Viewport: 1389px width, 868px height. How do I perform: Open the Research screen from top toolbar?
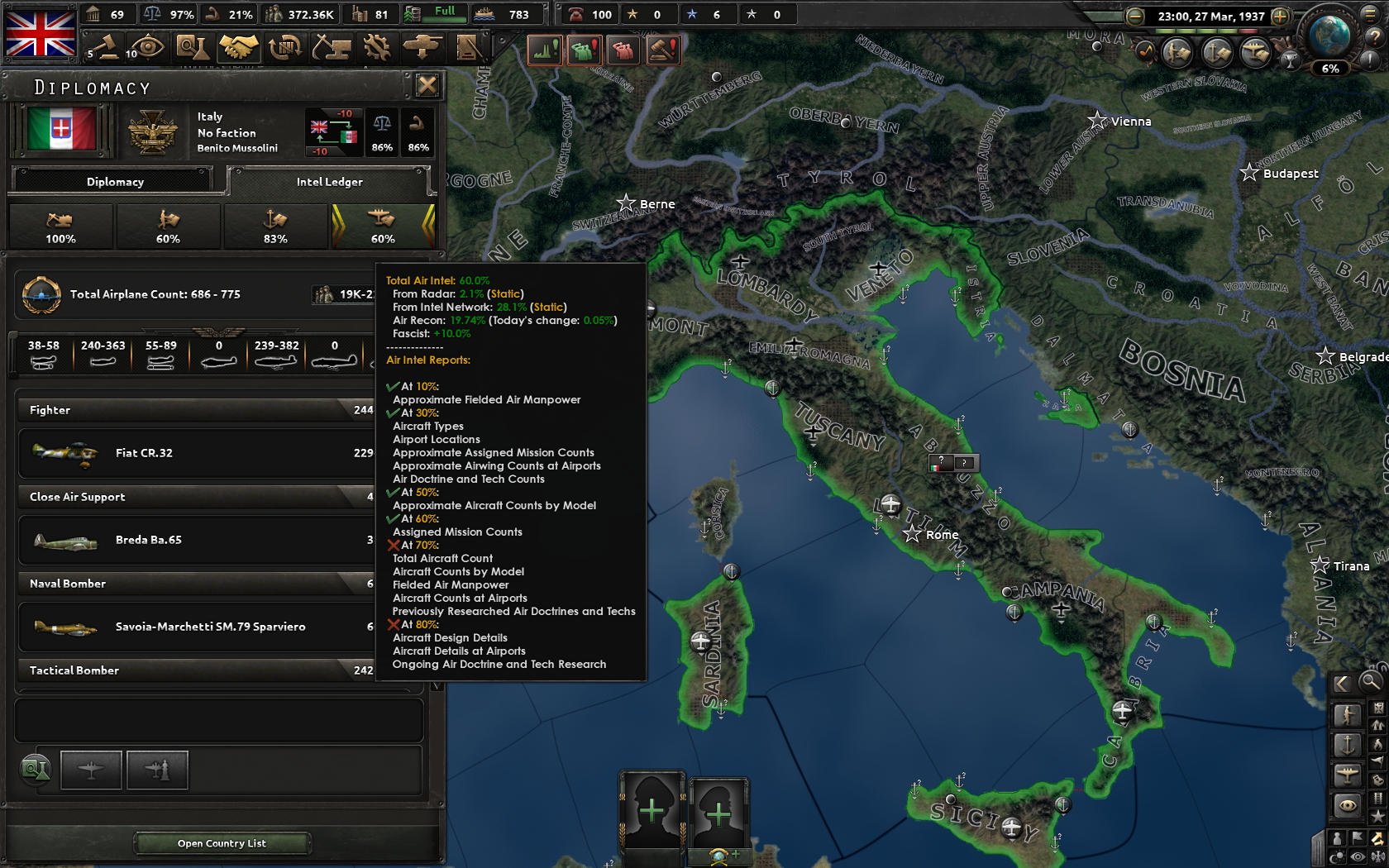coord(193,47)
